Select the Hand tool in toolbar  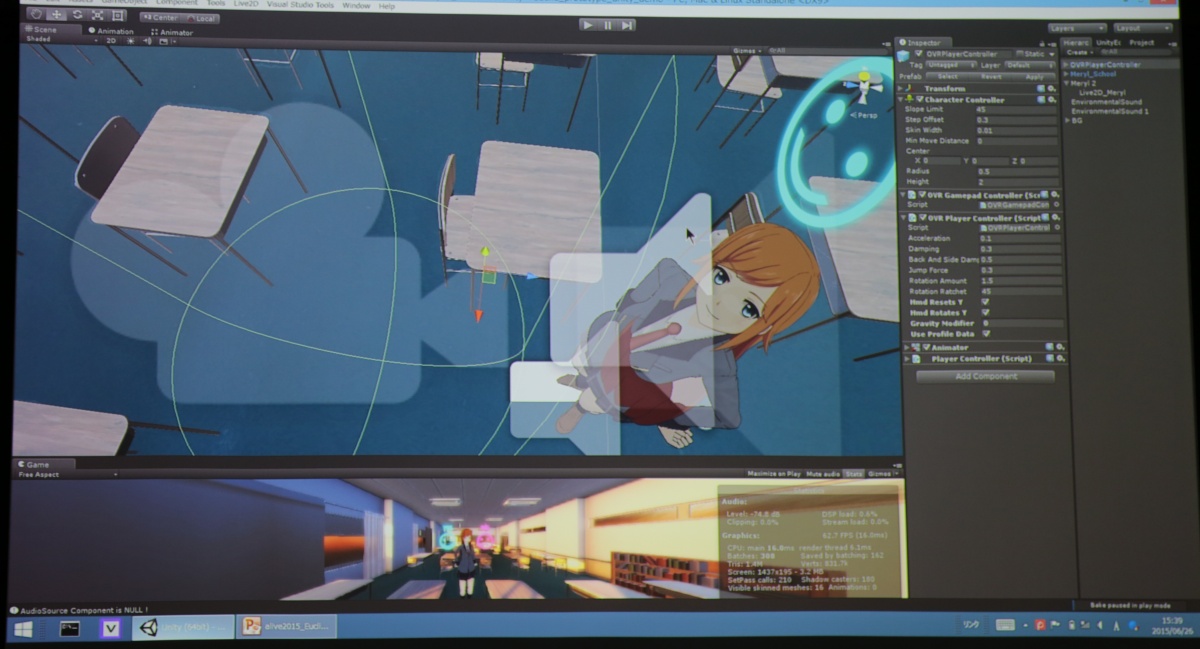(36, 15)
